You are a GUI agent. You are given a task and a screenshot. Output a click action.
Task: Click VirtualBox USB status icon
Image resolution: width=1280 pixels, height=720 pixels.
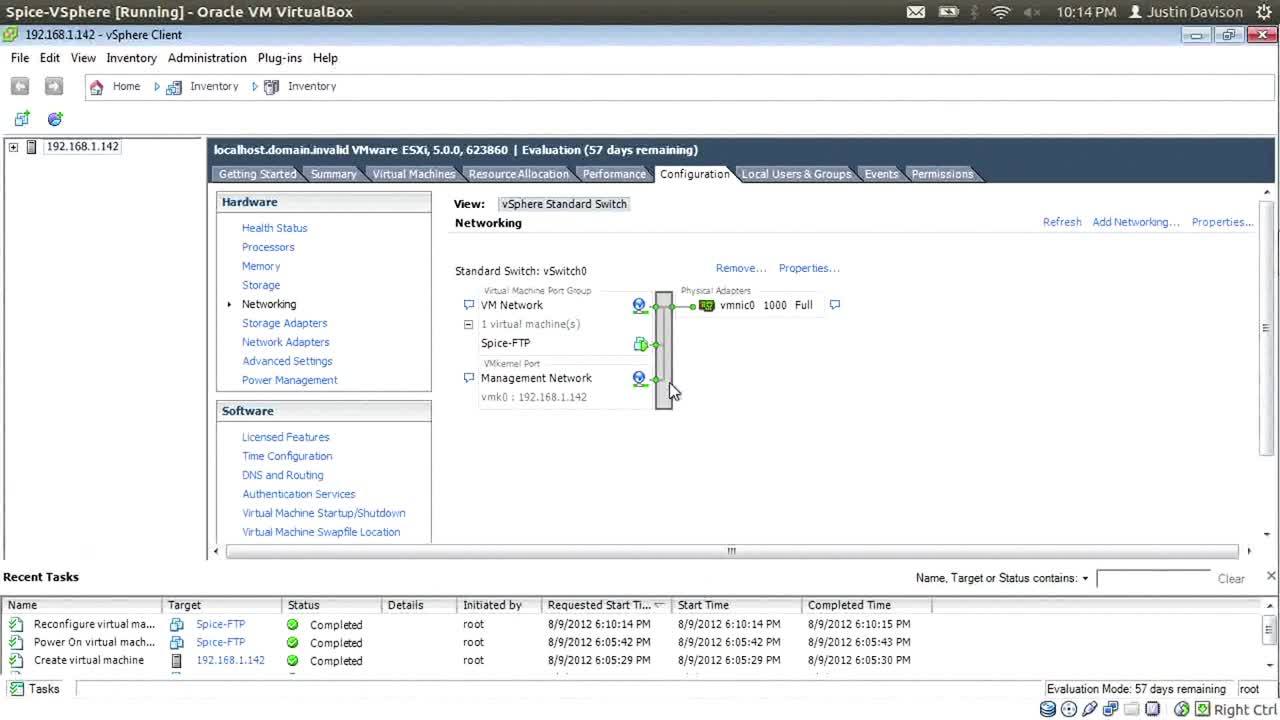[x=1090, y=710]
